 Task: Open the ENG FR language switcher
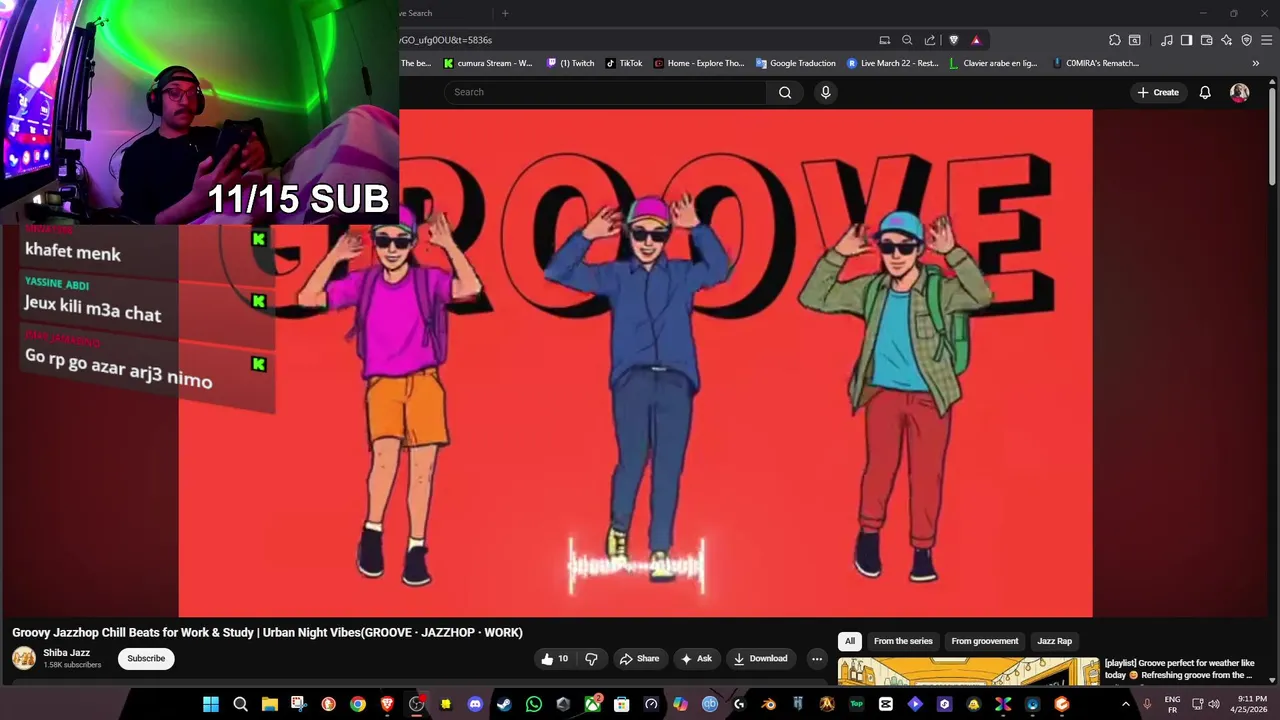coord(1172,704)
